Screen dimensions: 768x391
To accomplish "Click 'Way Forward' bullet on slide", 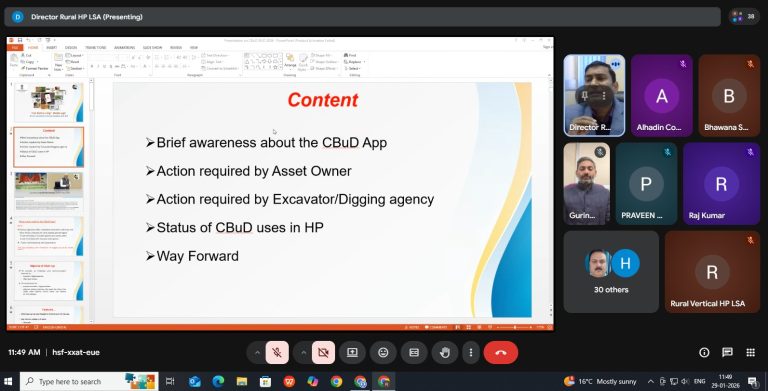I will [192, 256].
